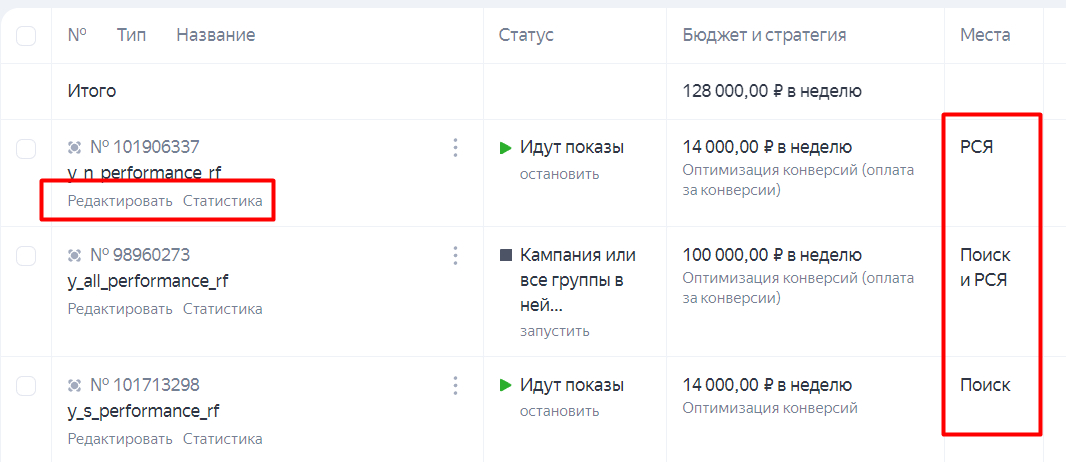Click the Места column header
The image size is (1066, 462).
click(x=985, y=35)
